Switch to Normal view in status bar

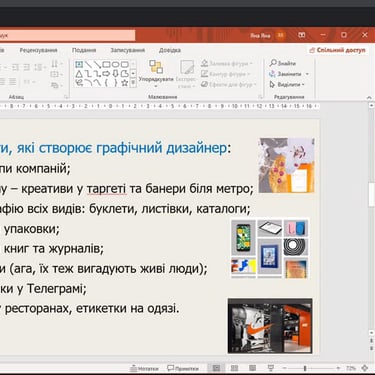tap(216, 368)
